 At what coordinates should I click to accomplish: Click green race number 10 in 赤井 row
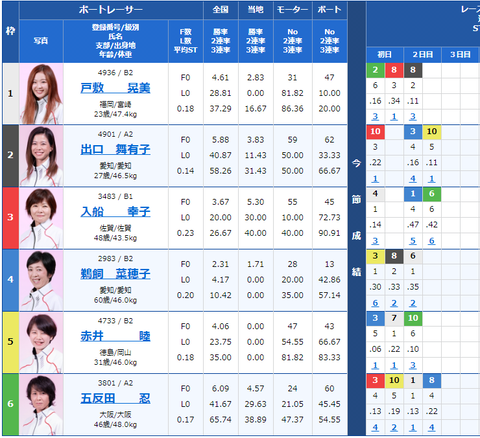(413, 318)
